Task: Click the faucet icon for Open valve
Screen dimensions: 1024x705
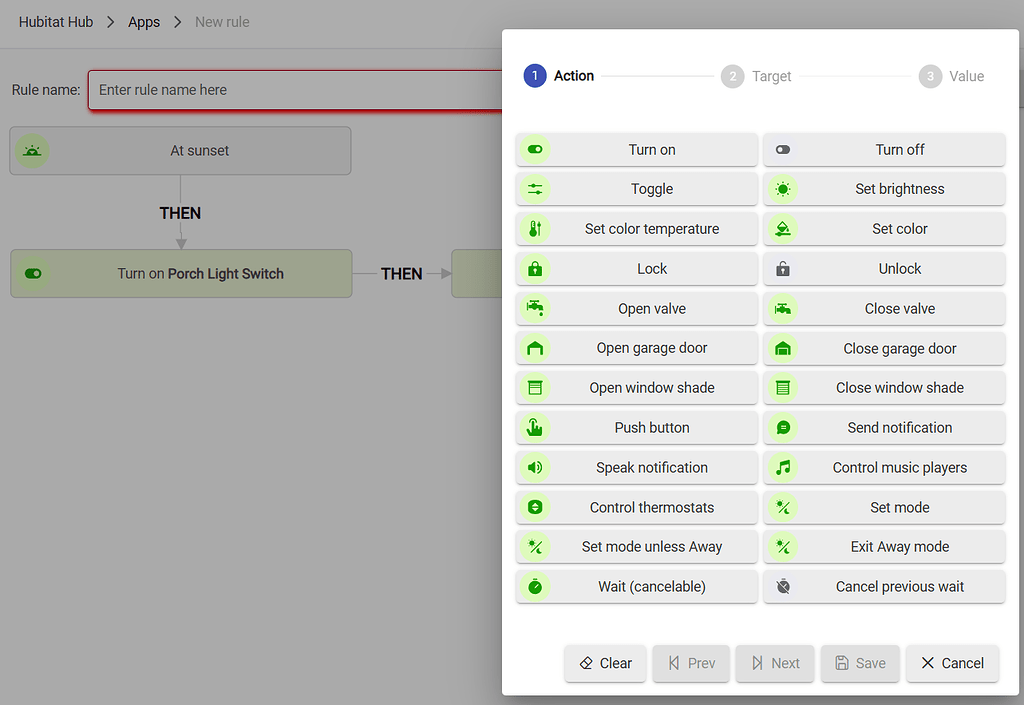Action: click(x=535, y=309)
